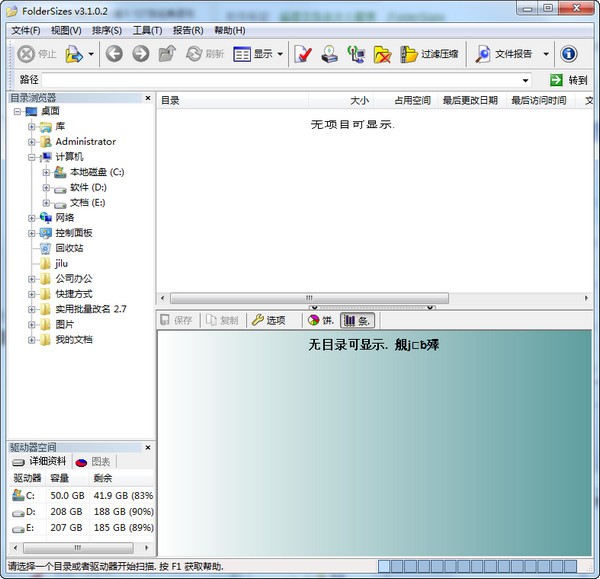600x579 pixels.
Task: Select the 实用批量改名 2.7 folder
Action: coord(83,309)
